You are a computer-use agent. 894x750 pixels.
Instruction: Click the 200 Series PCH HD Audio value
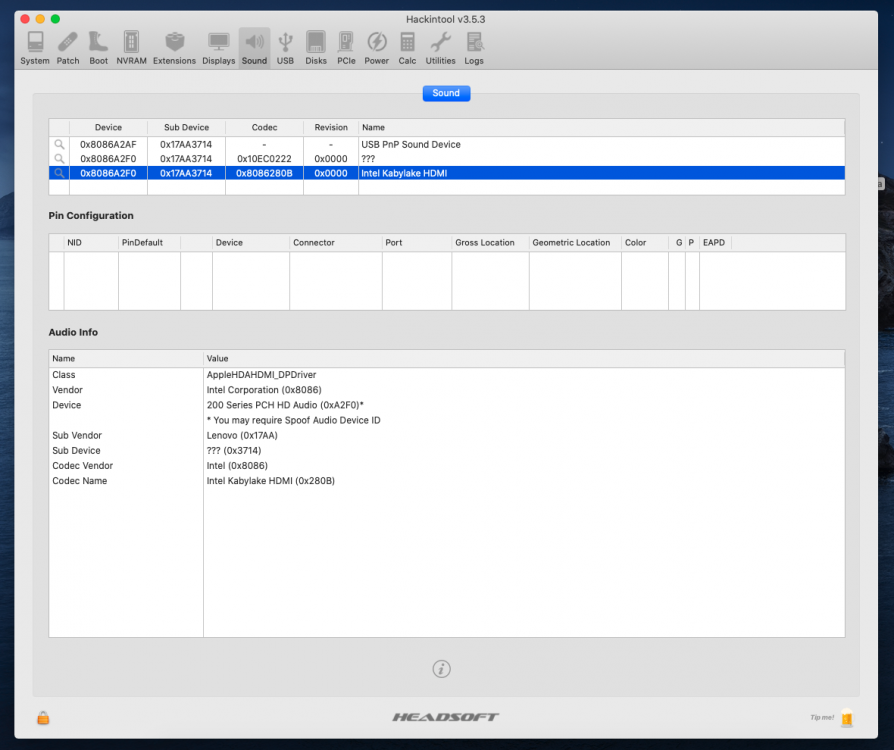point(285,405)
